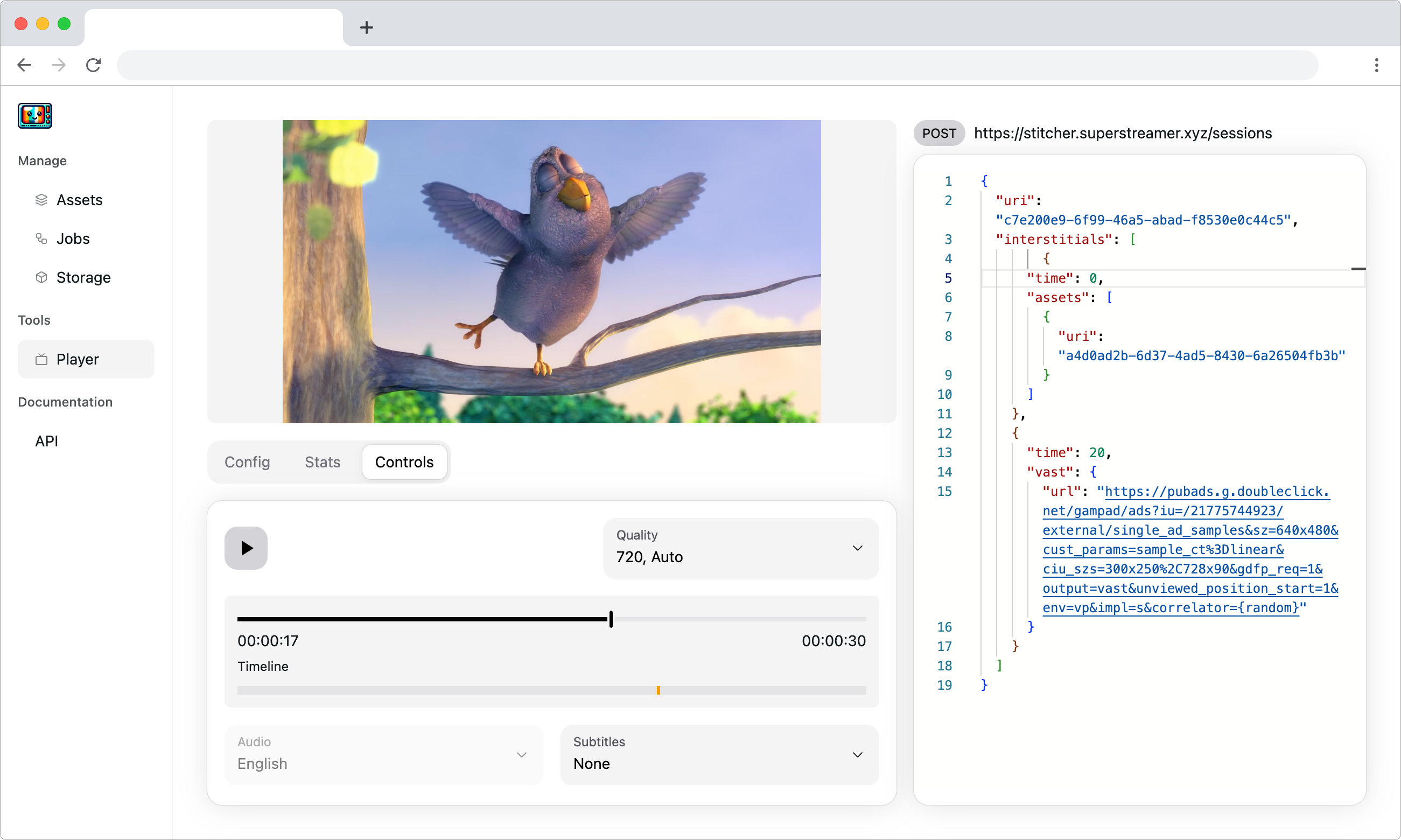
Task: Open the API documentation link
Action: (46, 441)
